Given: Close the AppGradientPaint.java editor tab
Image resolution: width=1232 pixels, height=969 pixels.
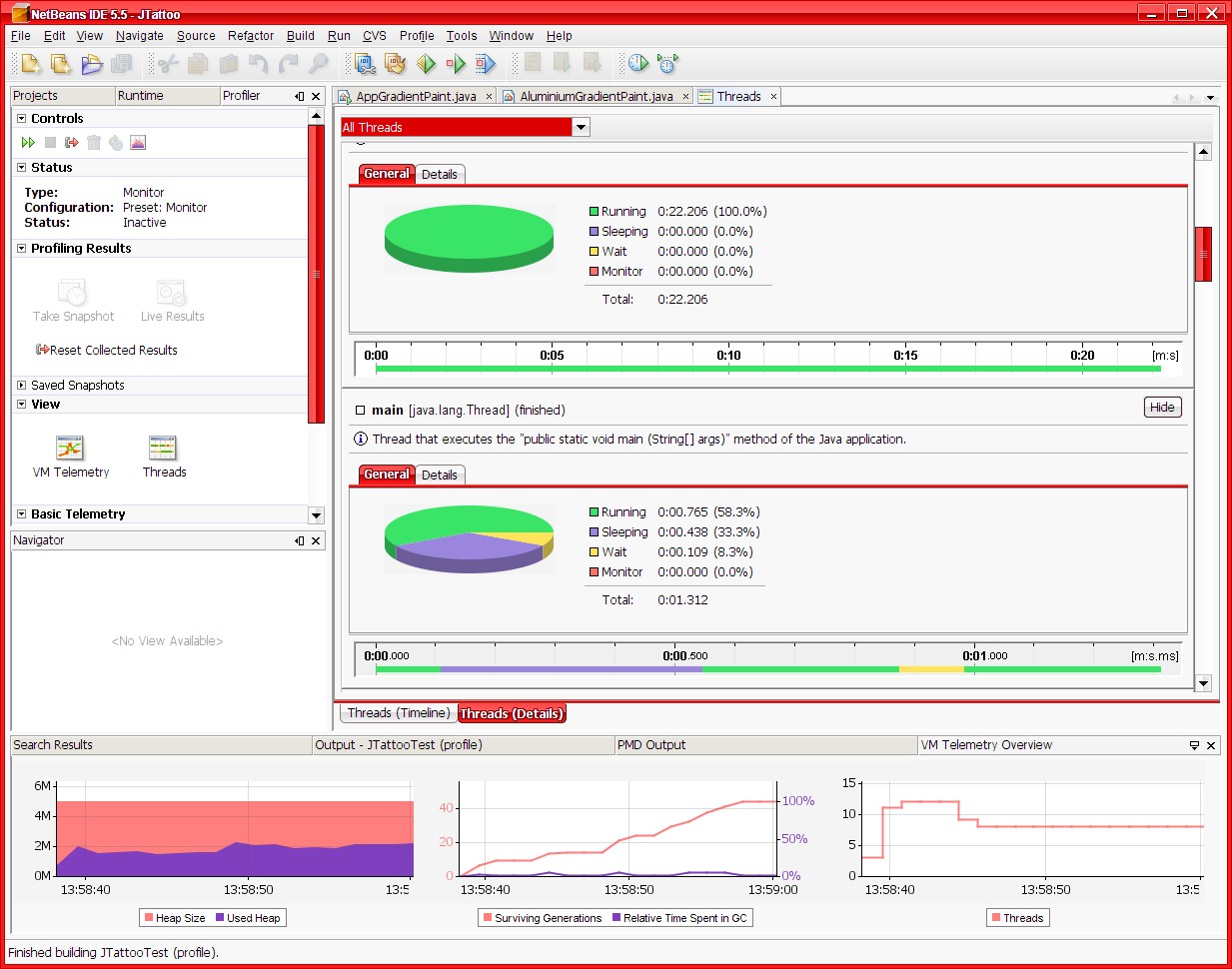Looking at the screenshot, I should pos(489,97).
